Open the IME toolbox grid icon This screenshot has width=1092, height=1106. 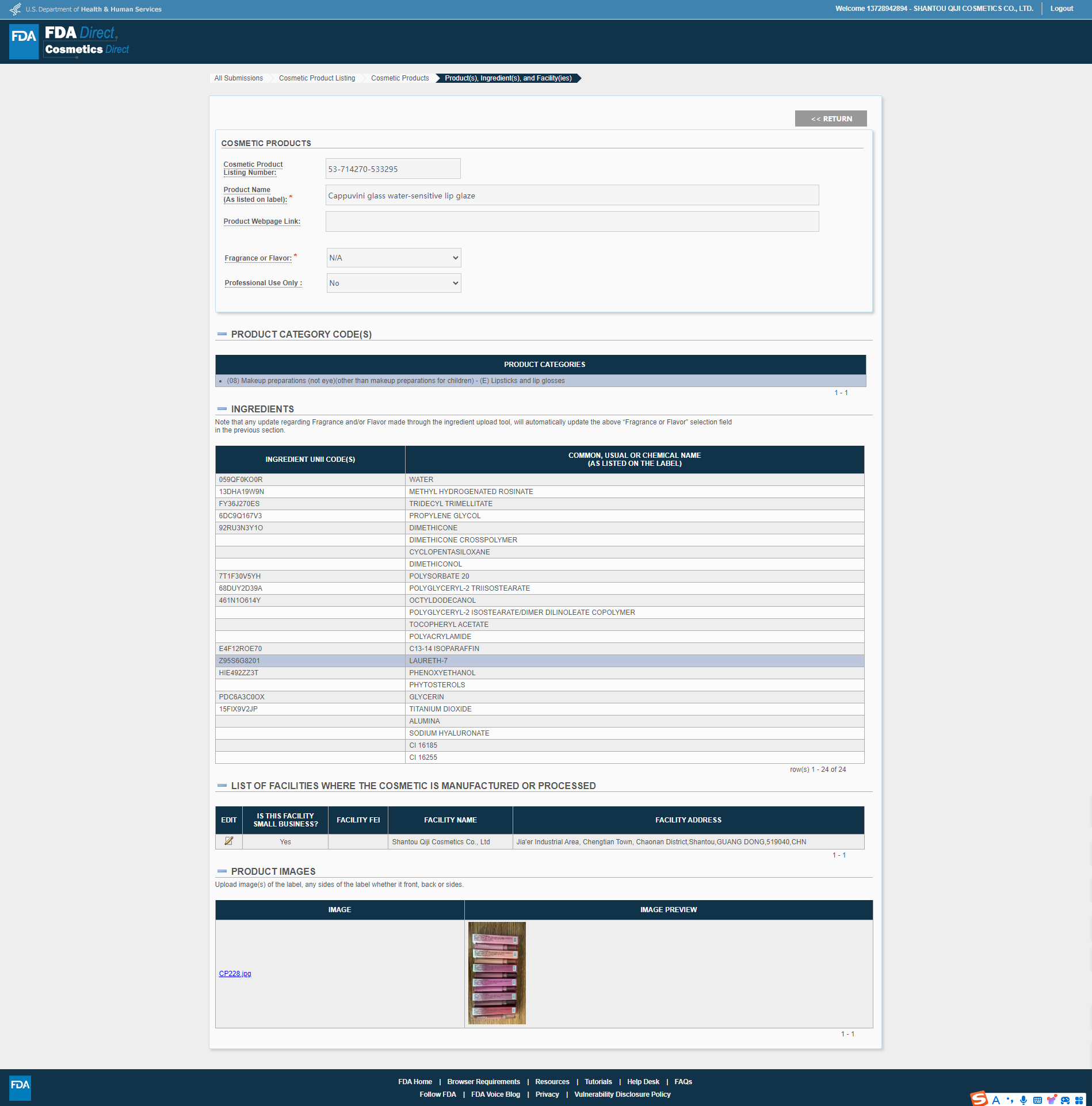[1079, 1100]
